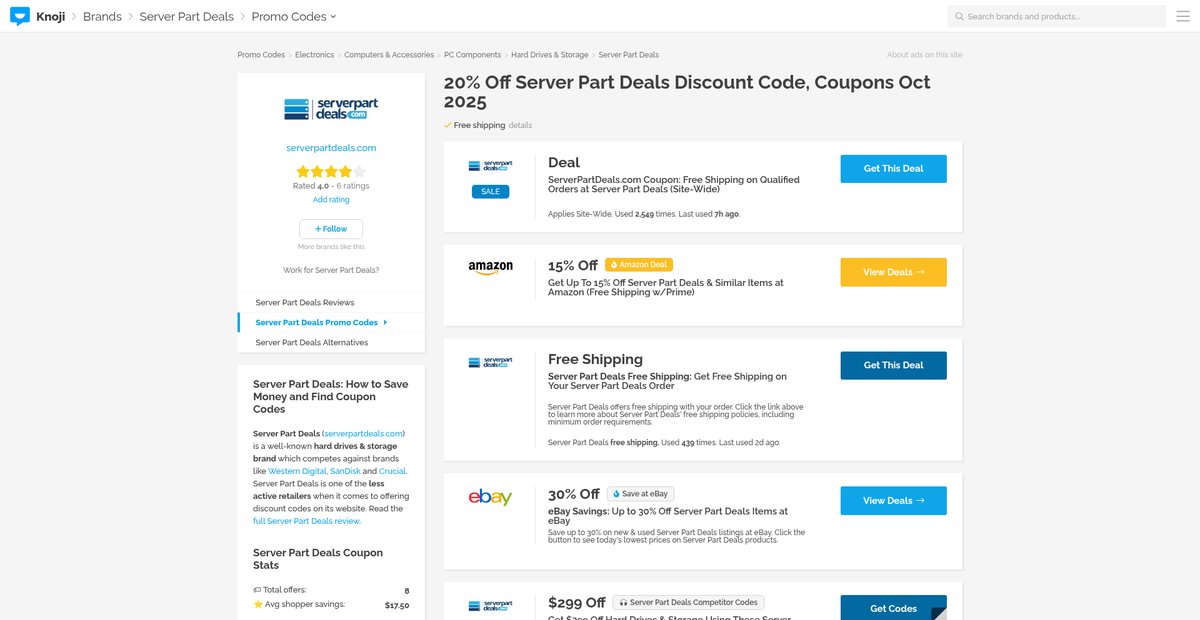Visit serverpartdeals.com link under logo
1200x620 pixels.
[x=331, y=148]
